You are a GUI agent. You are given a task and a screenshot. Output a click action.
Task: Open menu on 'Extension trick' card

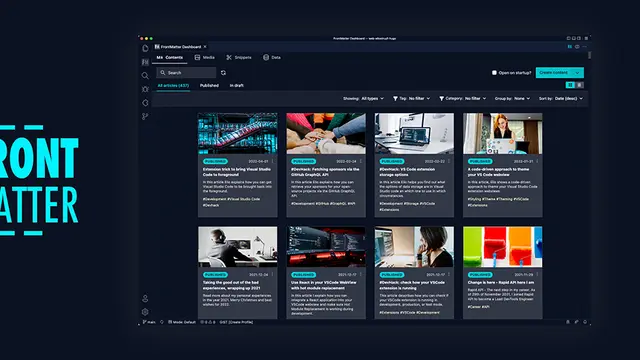273,161
